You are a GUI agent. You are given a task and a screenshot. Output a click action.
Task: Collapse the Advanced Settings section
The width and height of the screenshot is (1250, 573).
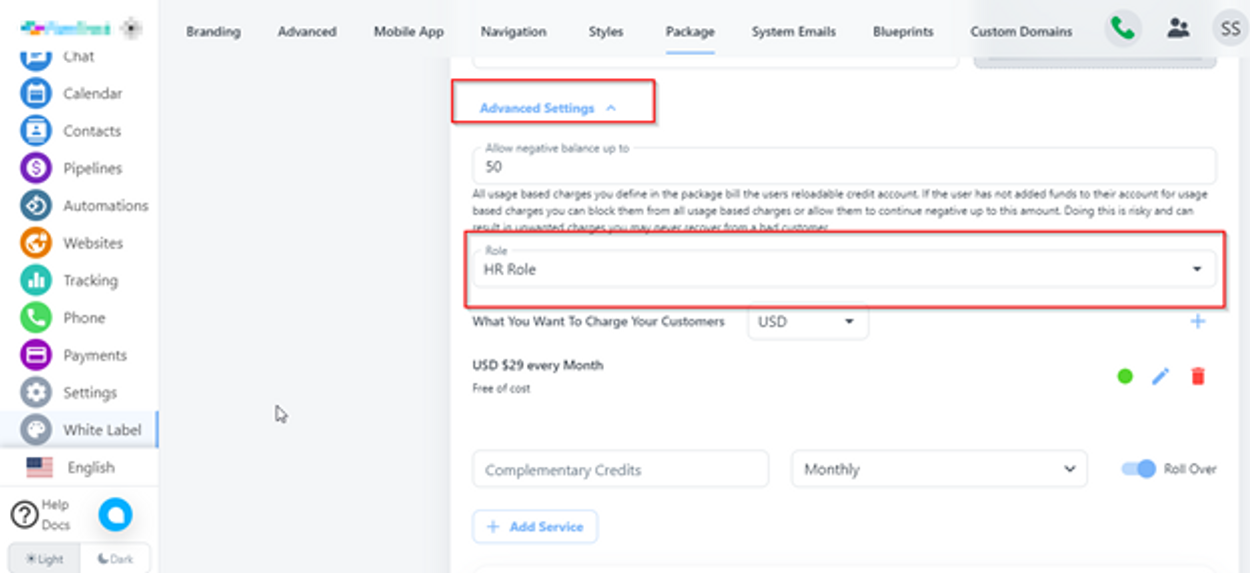pos(548,108)
